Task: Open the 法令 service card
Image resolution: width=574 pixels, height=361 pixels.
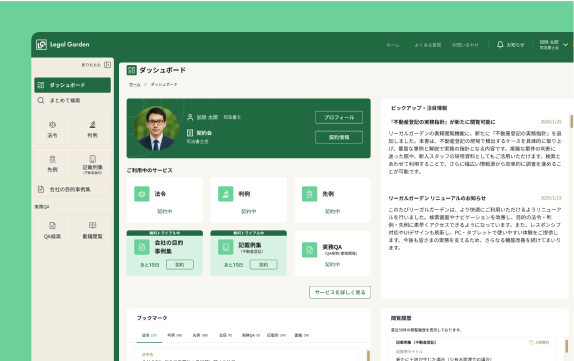Action: coord(165,200)
